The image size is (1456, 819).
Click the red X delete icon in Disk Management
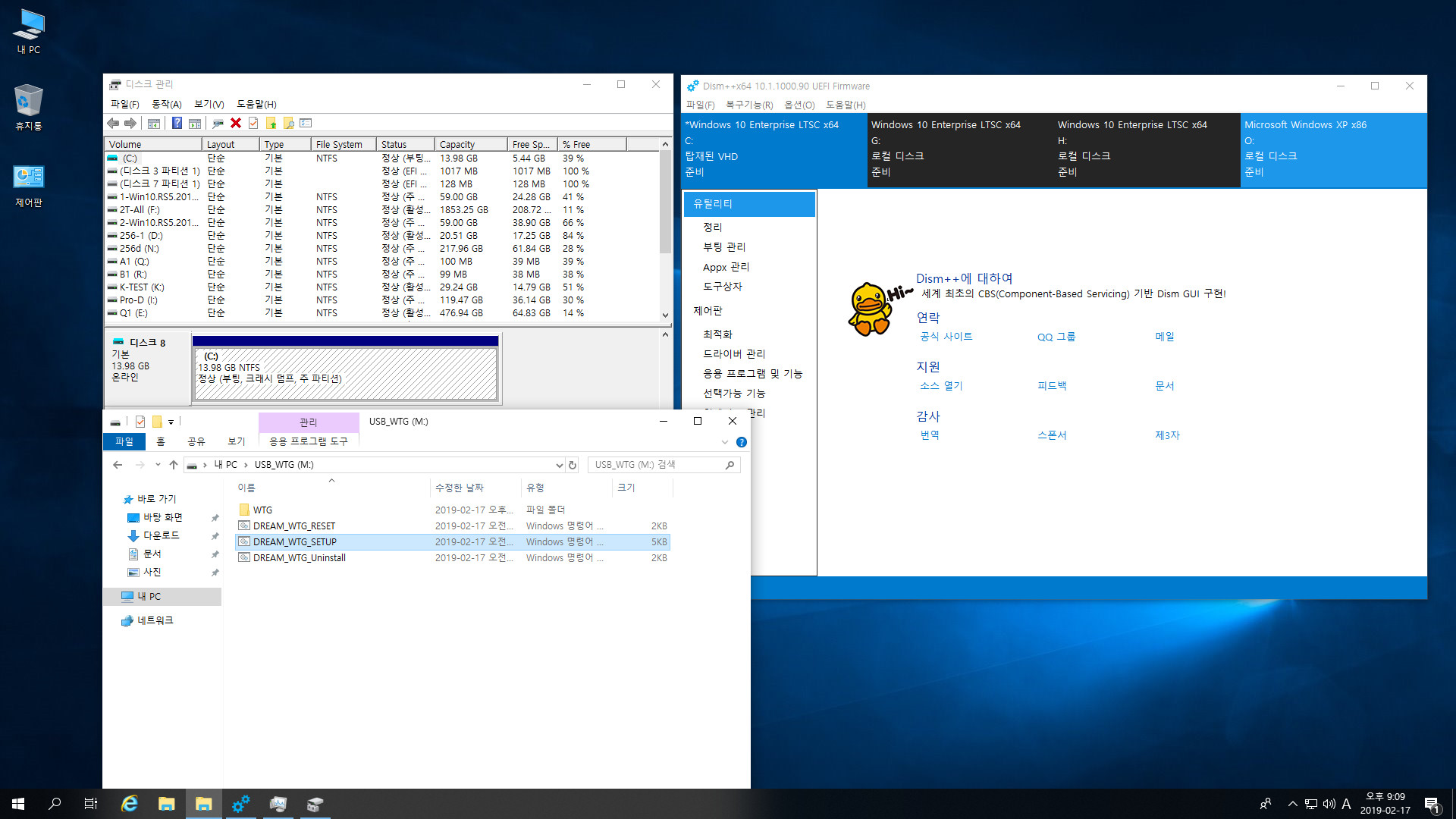(x=236, y=123)
